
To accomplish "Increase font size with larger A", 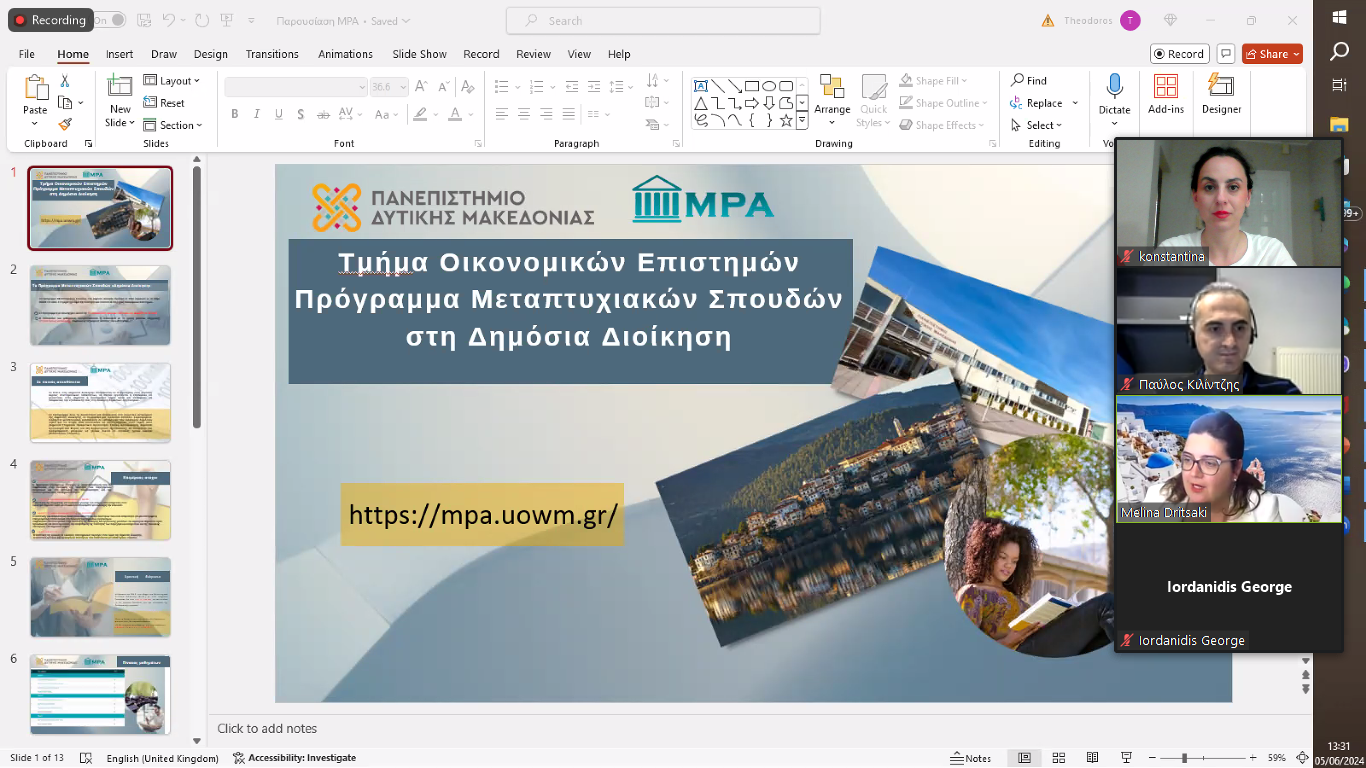I will tap(421, 87).
